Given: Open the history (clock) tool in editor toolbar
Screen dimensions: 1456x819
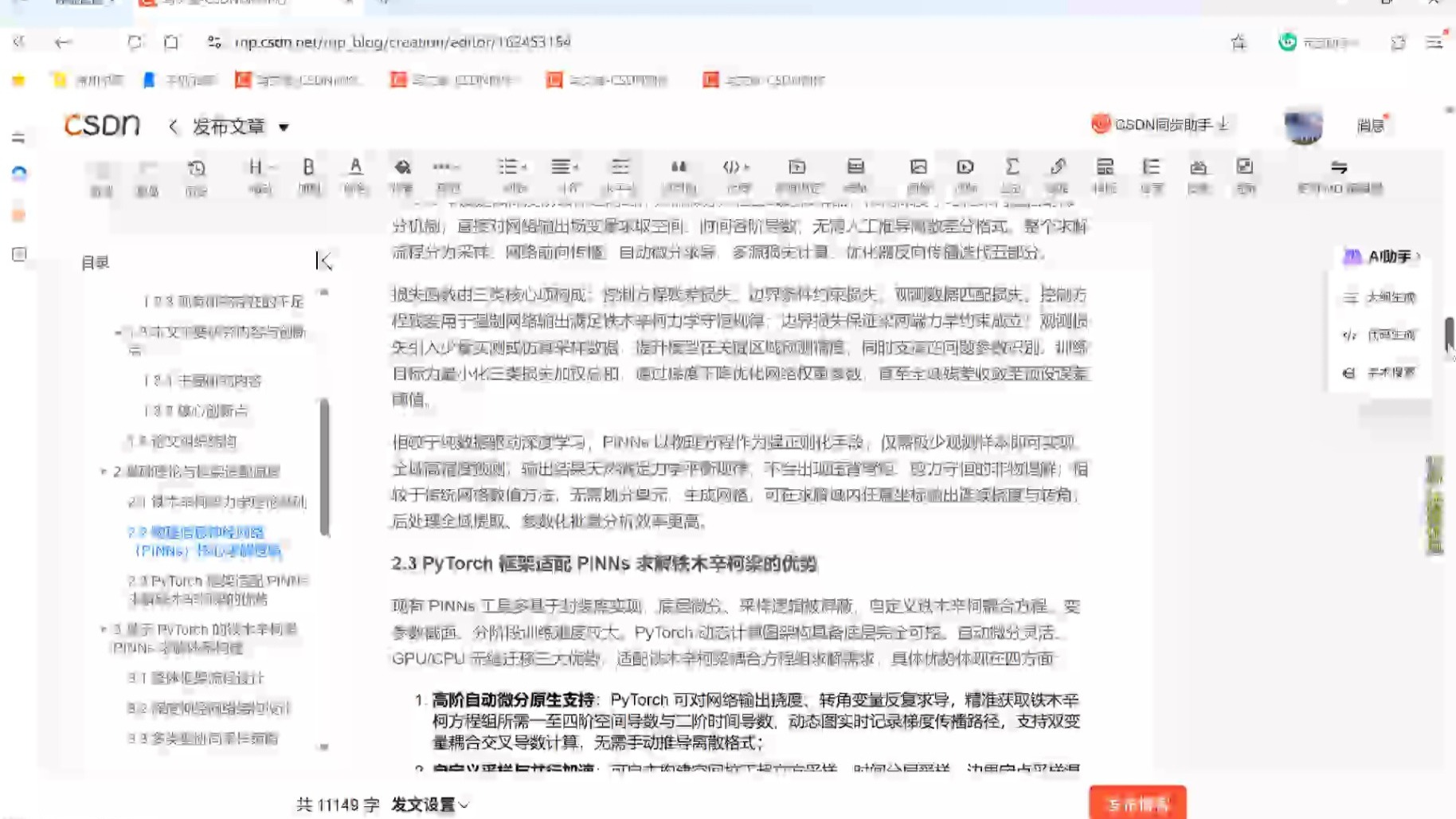Looking at the screenshot, I should coord(196,176).
